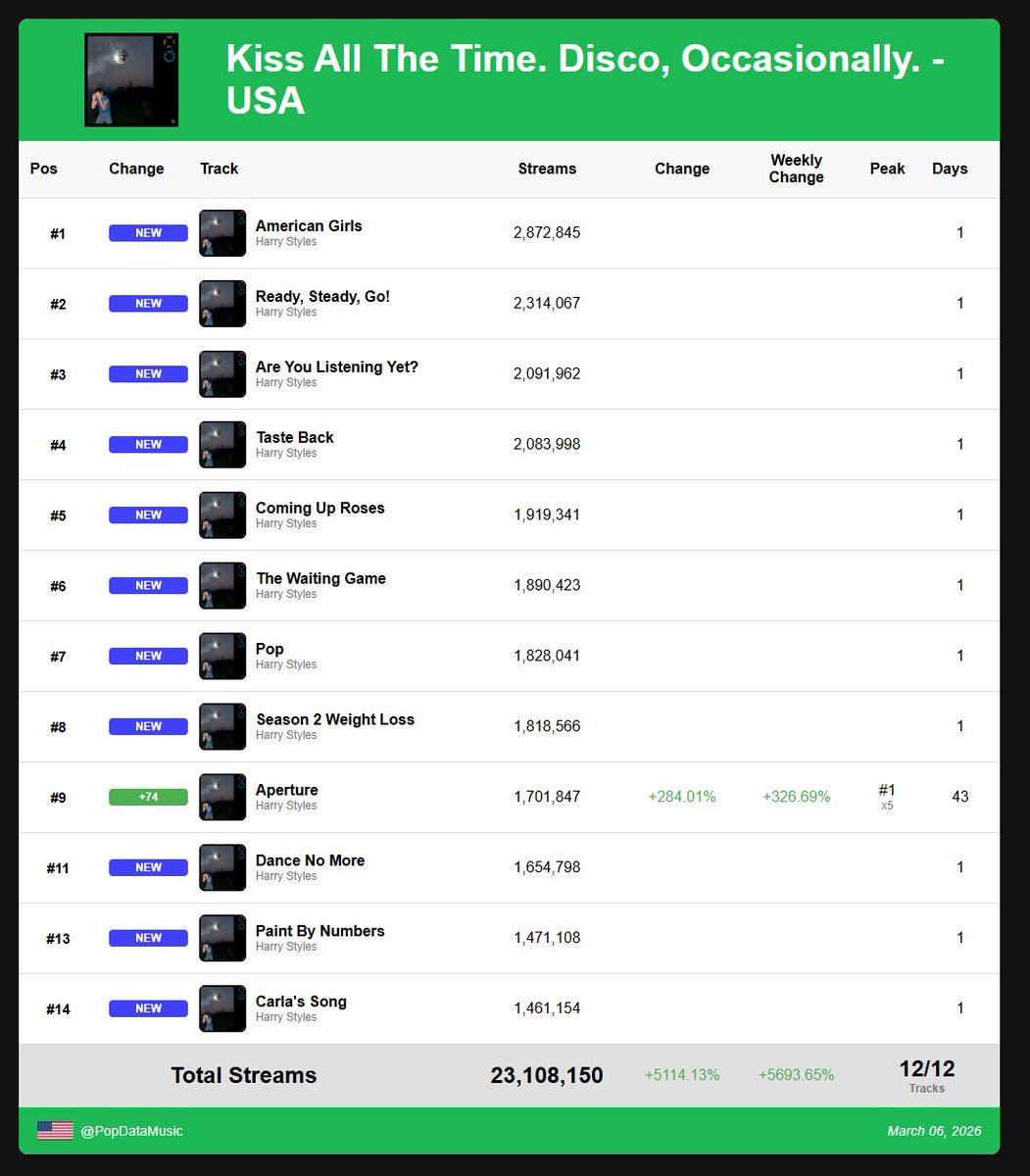Click the Dance No More artwork thumbnail
The width and height of the screenshot is (1030, 1176).
pyautogui.click(x=221, y=867)
